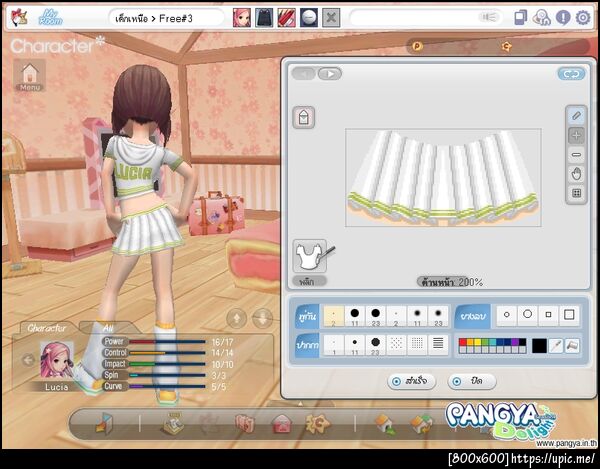Pick the orange color swatch

click(x=470, y=342)
